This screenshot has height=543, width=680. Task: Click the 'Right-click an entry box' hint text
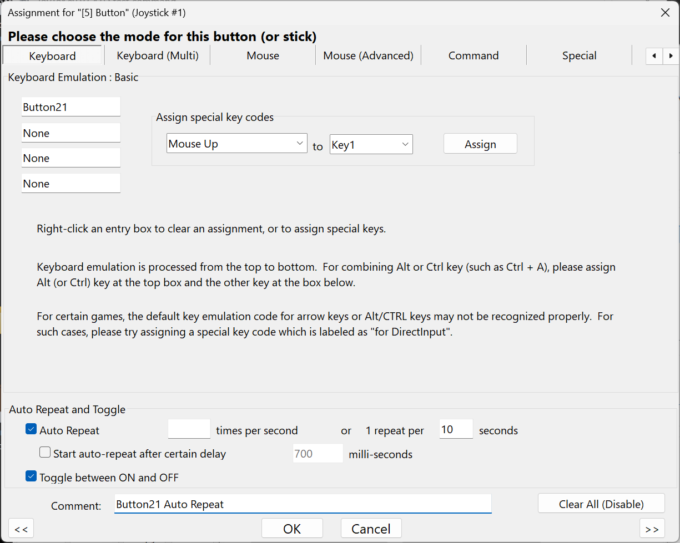coord(211,229)
